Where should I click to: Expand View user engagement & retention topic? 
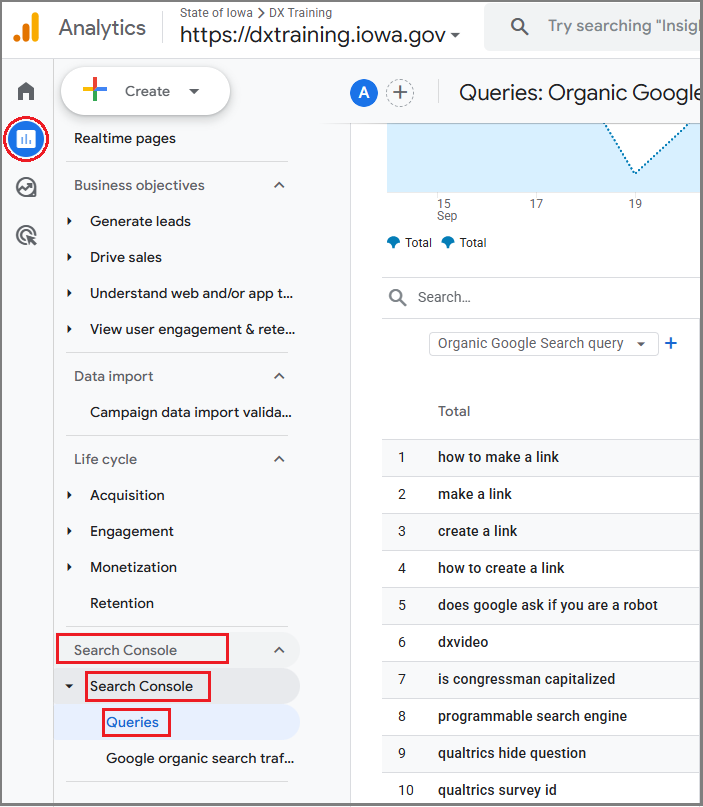[69, 329]
